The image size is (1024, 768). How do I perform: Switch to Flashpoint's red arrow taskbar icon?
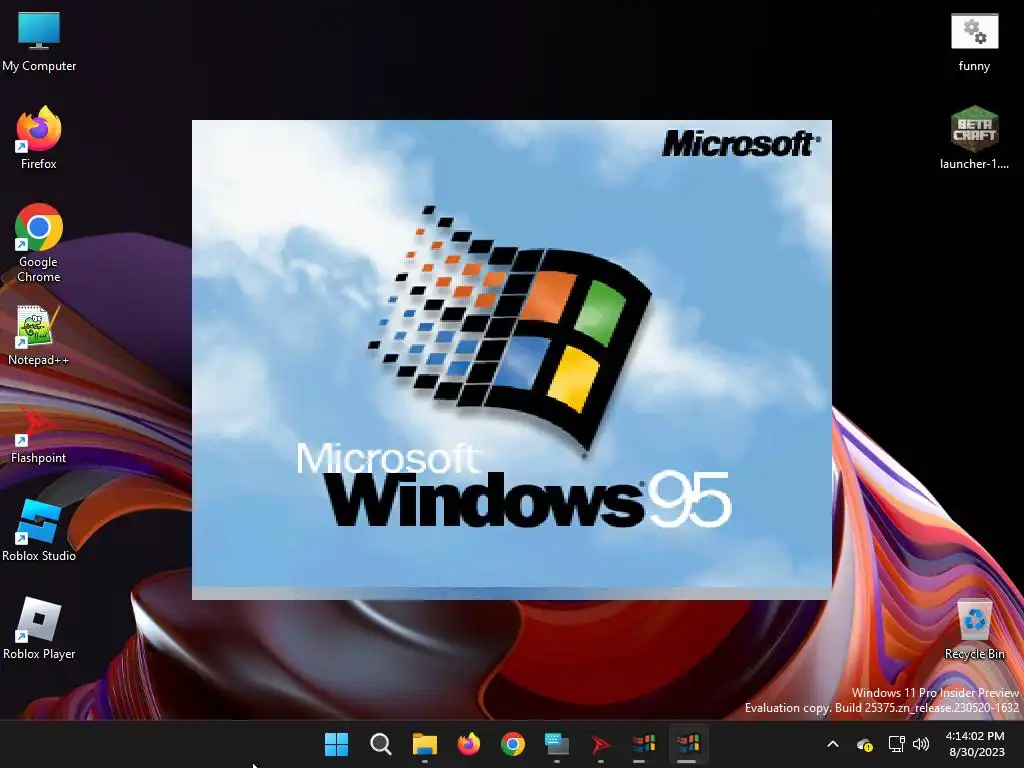click(x=600, y=744)
